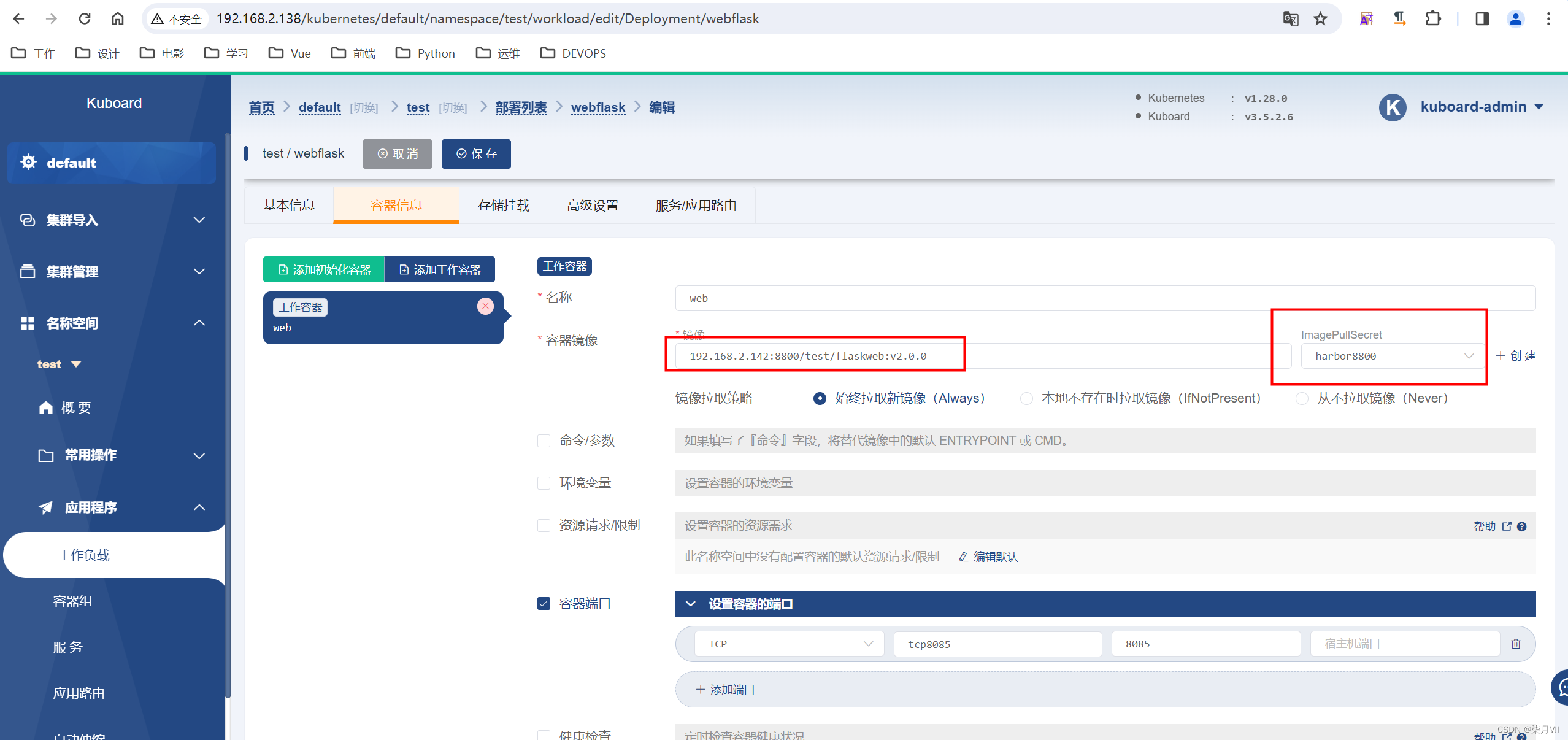
Task: Remove the web container with red X
Action: 485,306
